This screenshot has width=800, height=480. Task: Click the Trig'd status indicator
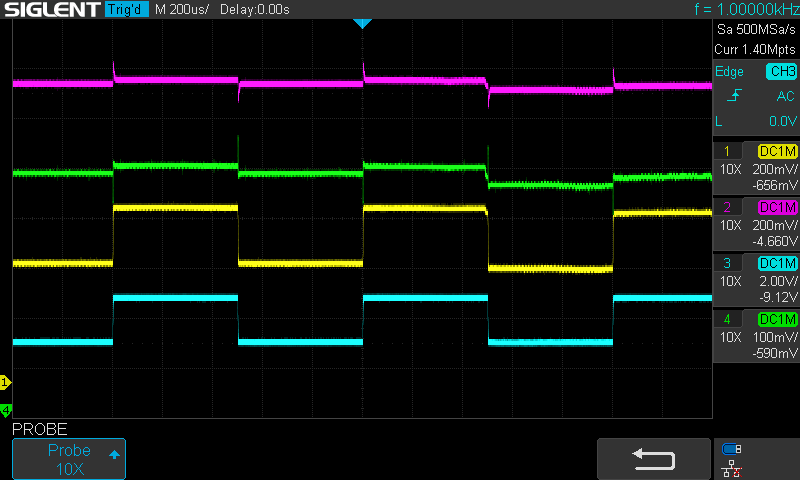[x=127, y=9]
